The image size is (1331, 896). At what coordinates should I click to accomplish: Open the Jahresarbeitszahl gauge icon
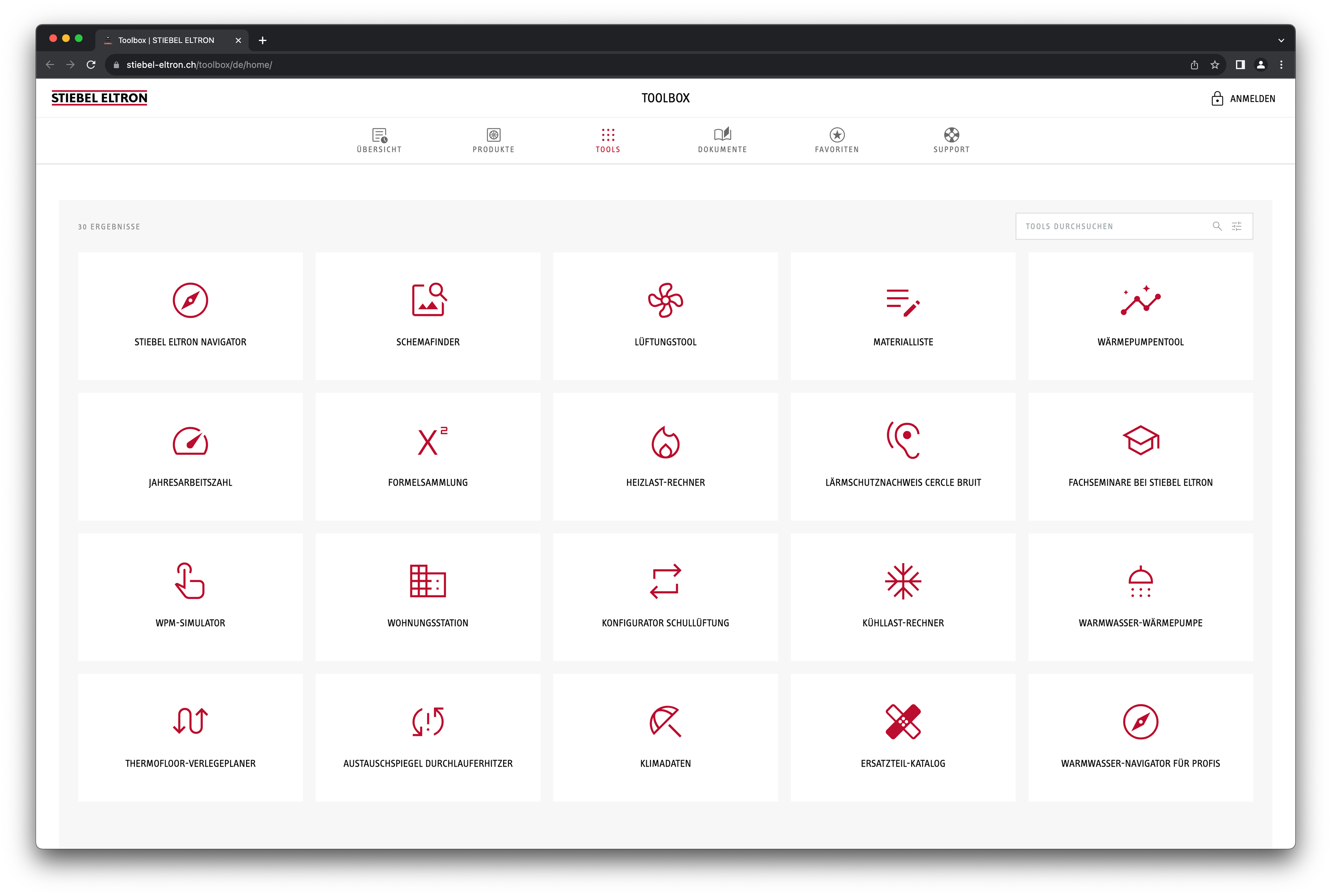tap(190, 440)
